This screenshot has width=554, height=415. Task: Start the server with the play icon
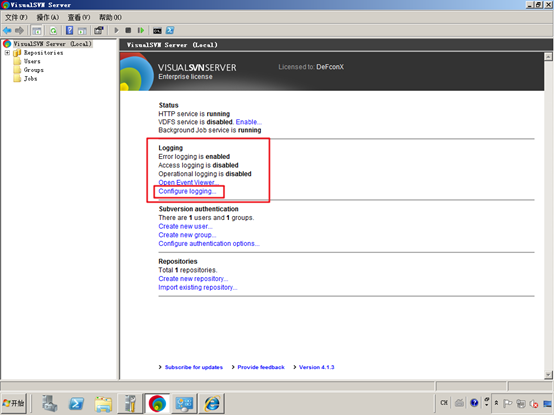(x=116, y=30)
